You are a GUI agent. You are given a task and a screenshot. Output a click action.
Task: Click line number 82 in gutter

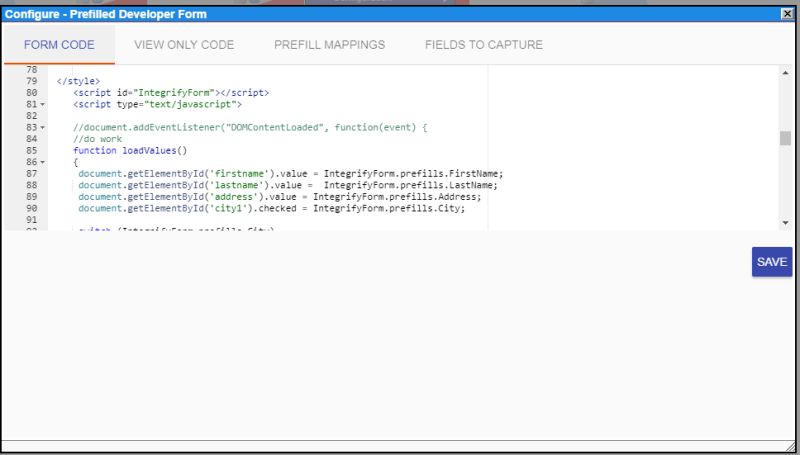click(x=32, y=116)
